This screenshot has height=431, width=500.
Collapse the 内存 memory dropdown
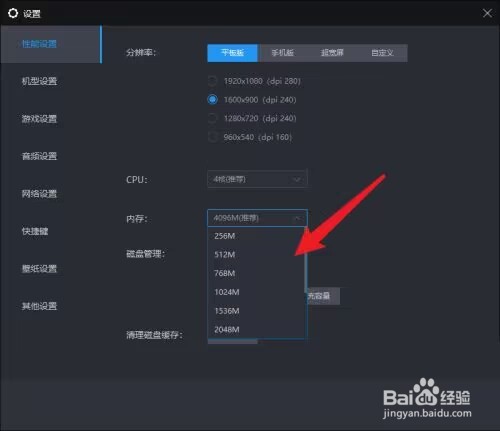coord(257,218)
